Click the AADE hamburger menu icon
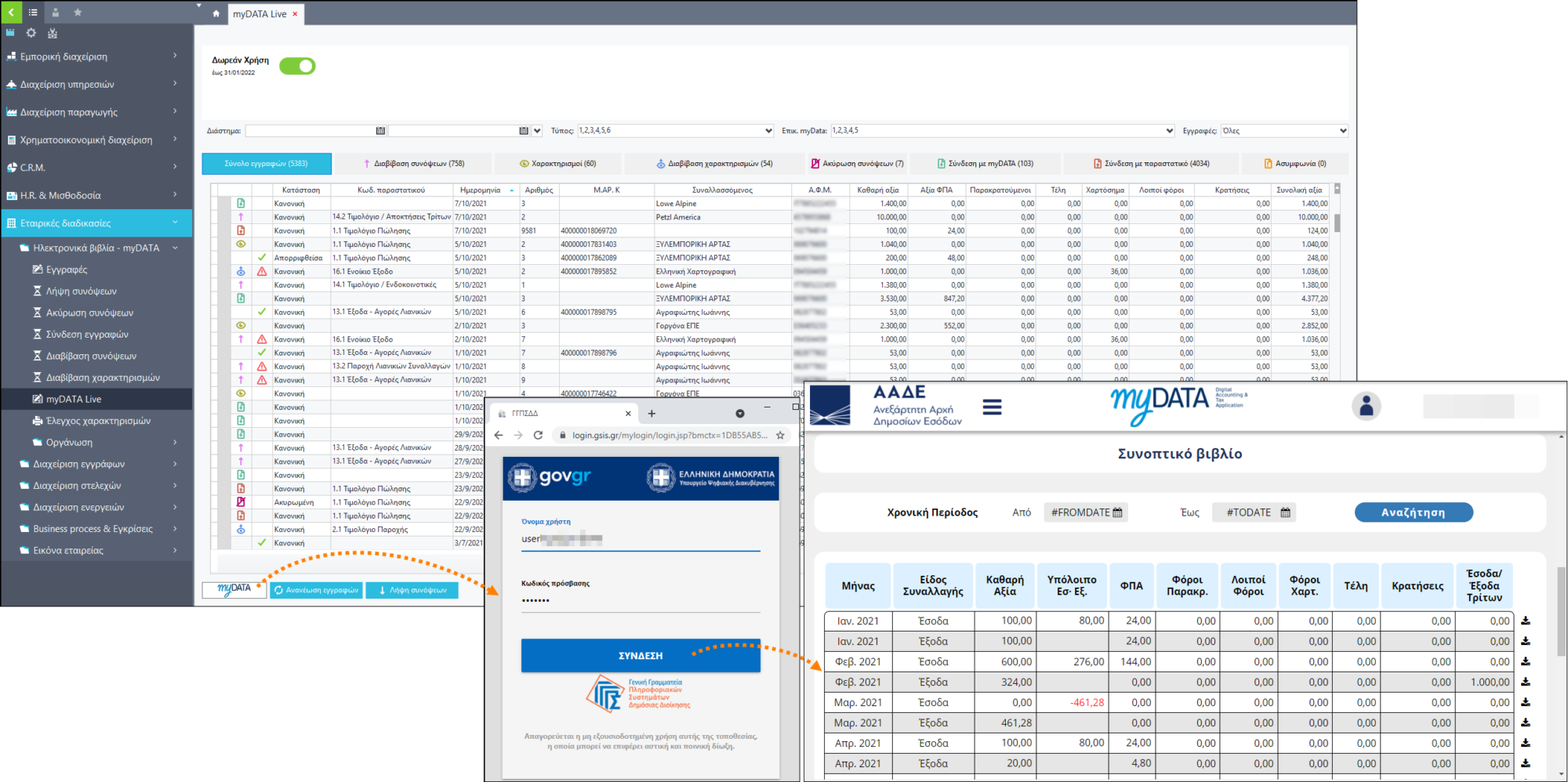1568x782 pixels. pos(992,407)
